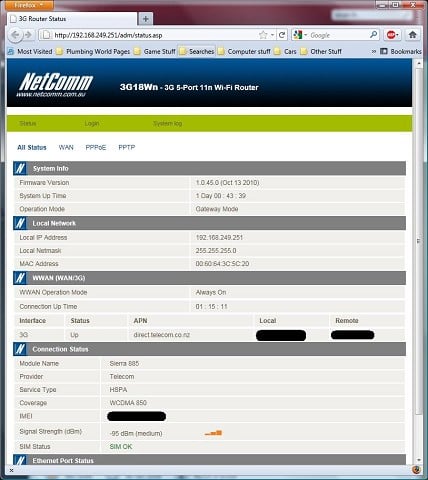Open the Status menu in green bar
The width and height of the screenshot is (428, 480).
[28, 123]
